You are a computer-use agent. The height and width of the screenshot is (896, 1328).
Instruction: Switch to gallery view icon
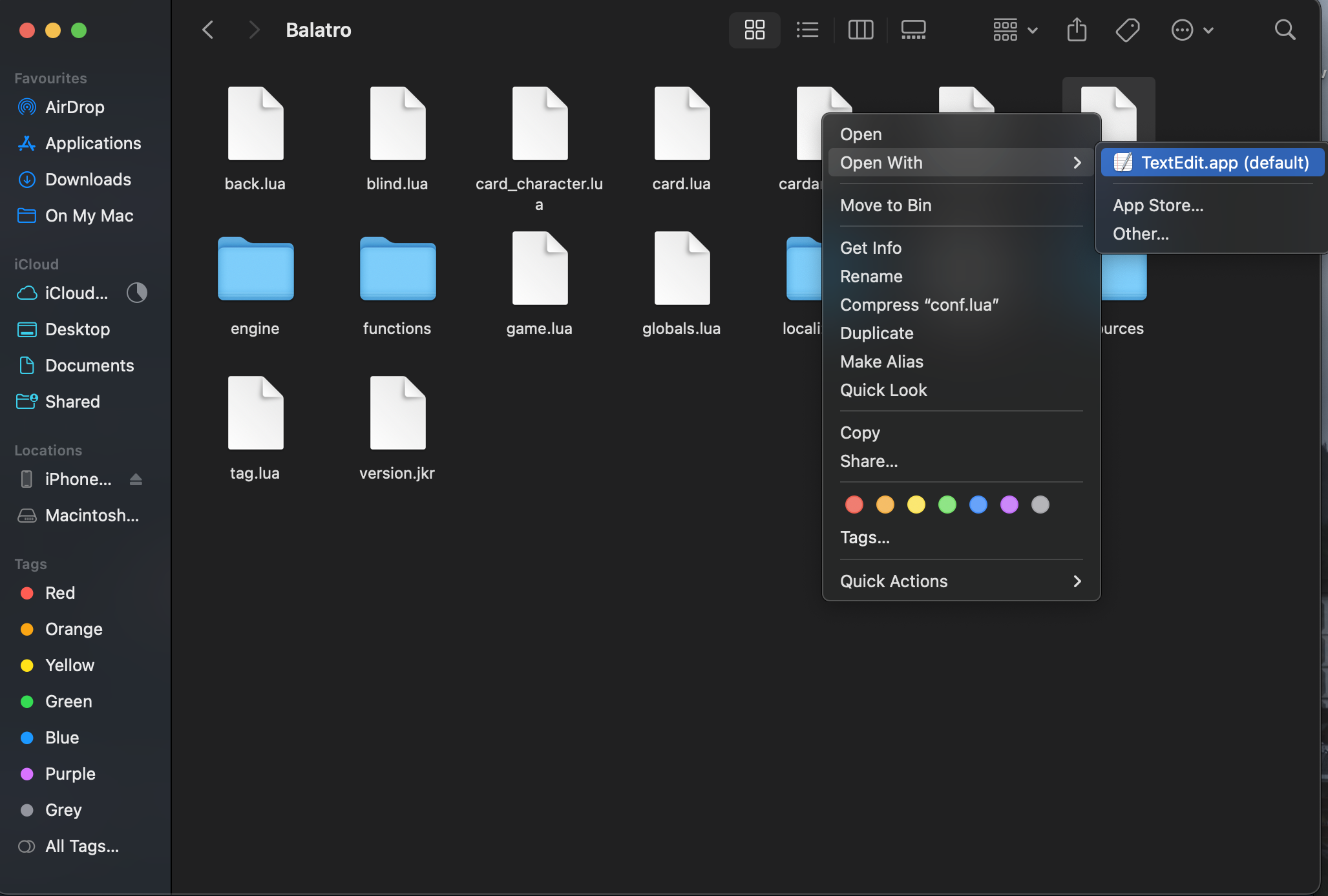pos(913,30)
